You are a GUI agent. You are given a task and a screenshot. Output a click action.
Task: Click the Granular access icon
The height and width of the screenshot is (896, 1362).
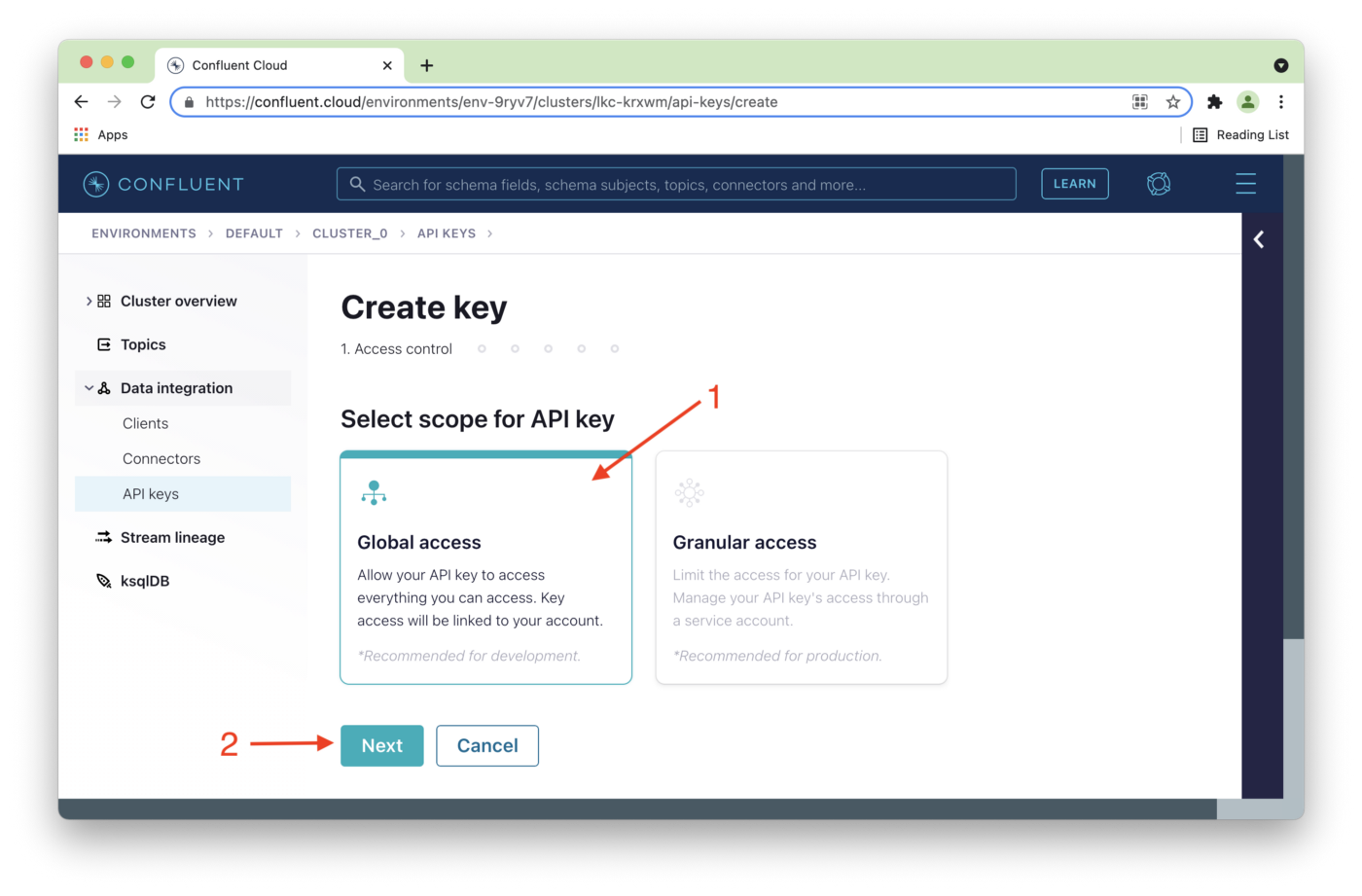click(x=689, y=492)
